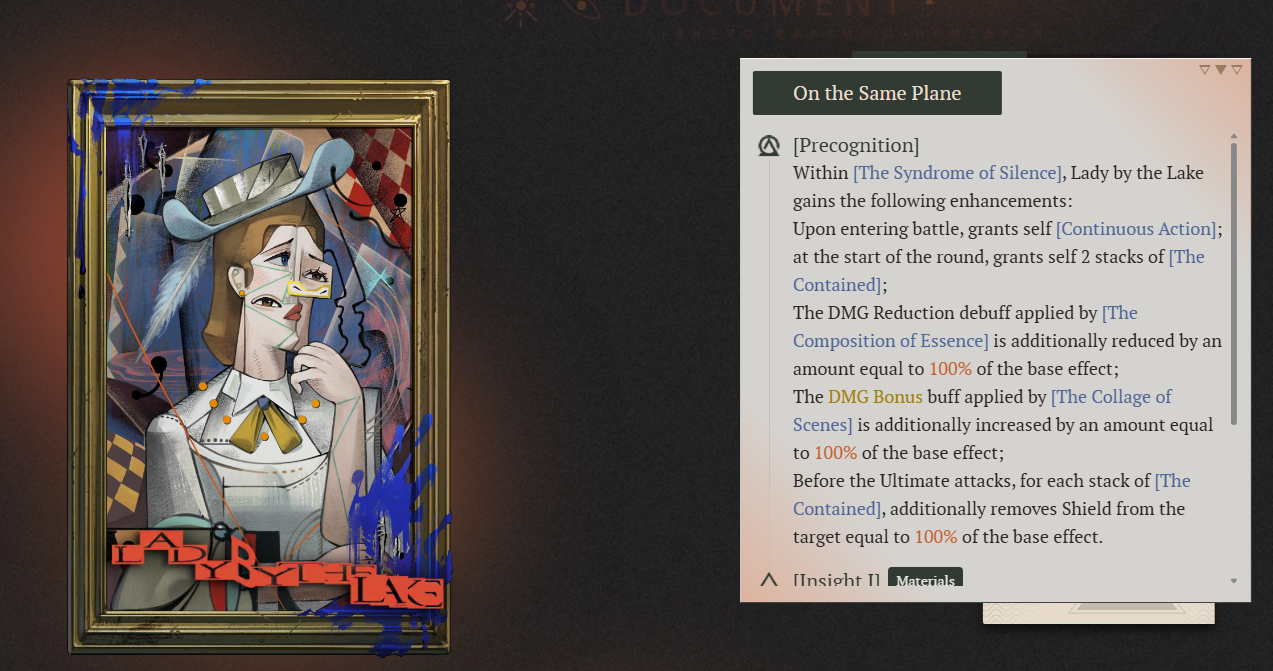Image resolution: width=1273 pixels, height=671 pixels.
Task: Click the scrollbar up arrow in panel
Action: (x=1234, y=136)
